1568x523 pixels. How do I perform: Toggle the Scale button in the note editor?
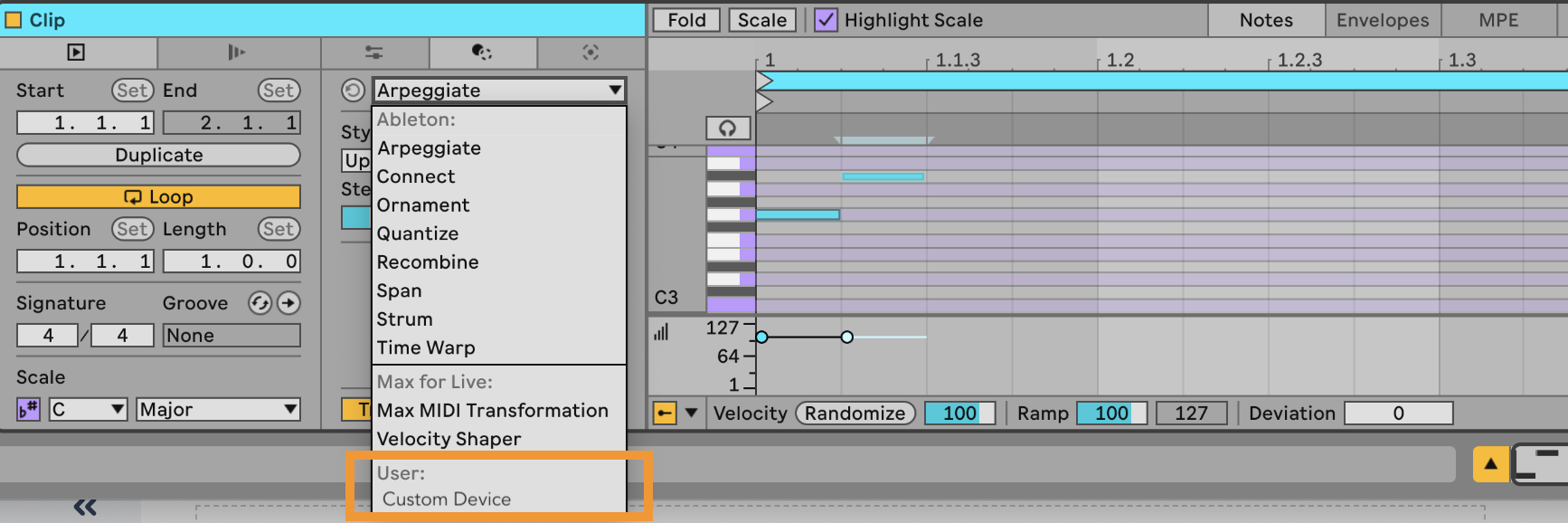[x=762, y=20]
